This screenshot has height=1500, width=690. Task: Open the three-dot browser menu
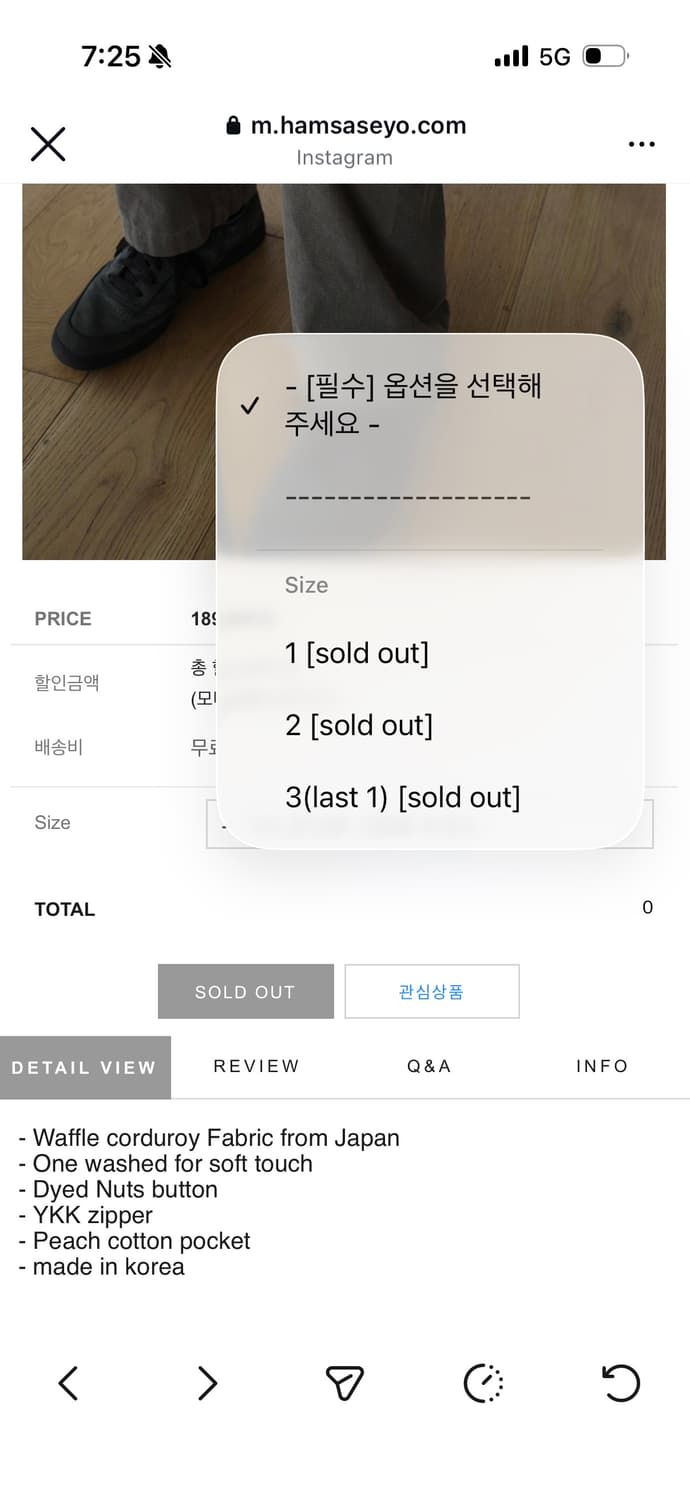(x=641, y=144)
